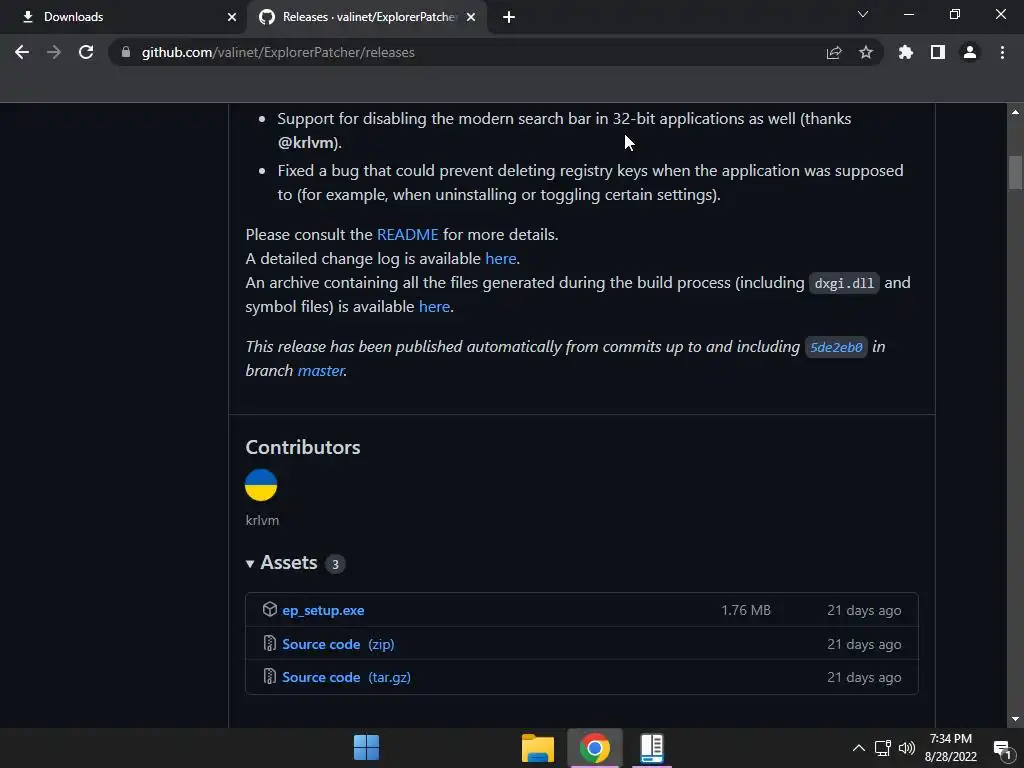Image resolution: width=1024 pixels, height=768 pixels.
Task: Open the @krlvm mention
Action: point(307,142)
